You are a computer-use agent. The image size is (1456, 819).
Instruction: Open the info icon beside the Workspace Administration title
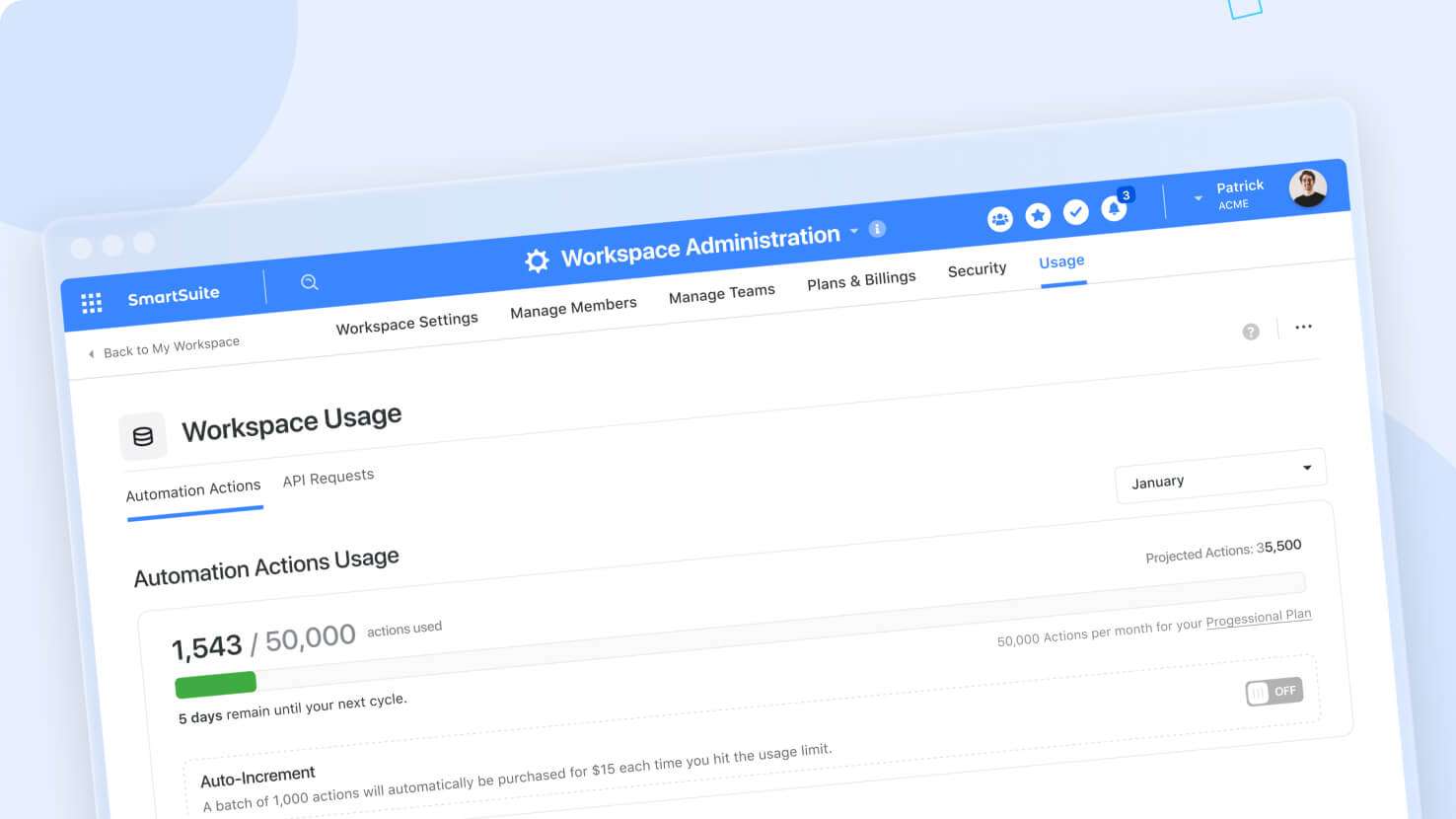coord(877,229)
